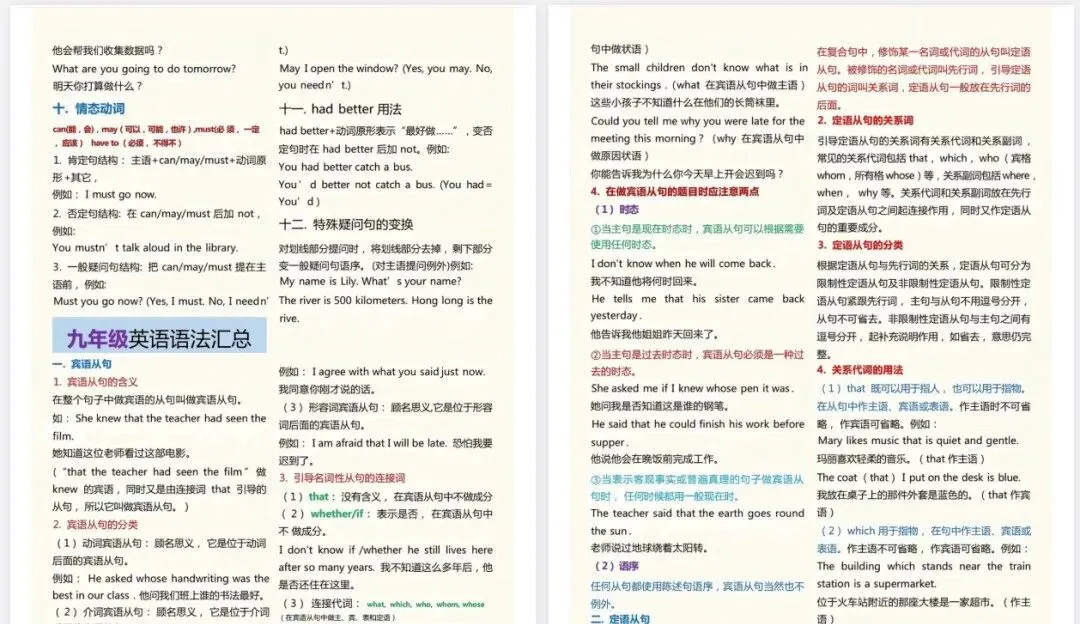
Task: Select heading 十二、特殊疑问句的变换
Action: [x=346, y=224]
